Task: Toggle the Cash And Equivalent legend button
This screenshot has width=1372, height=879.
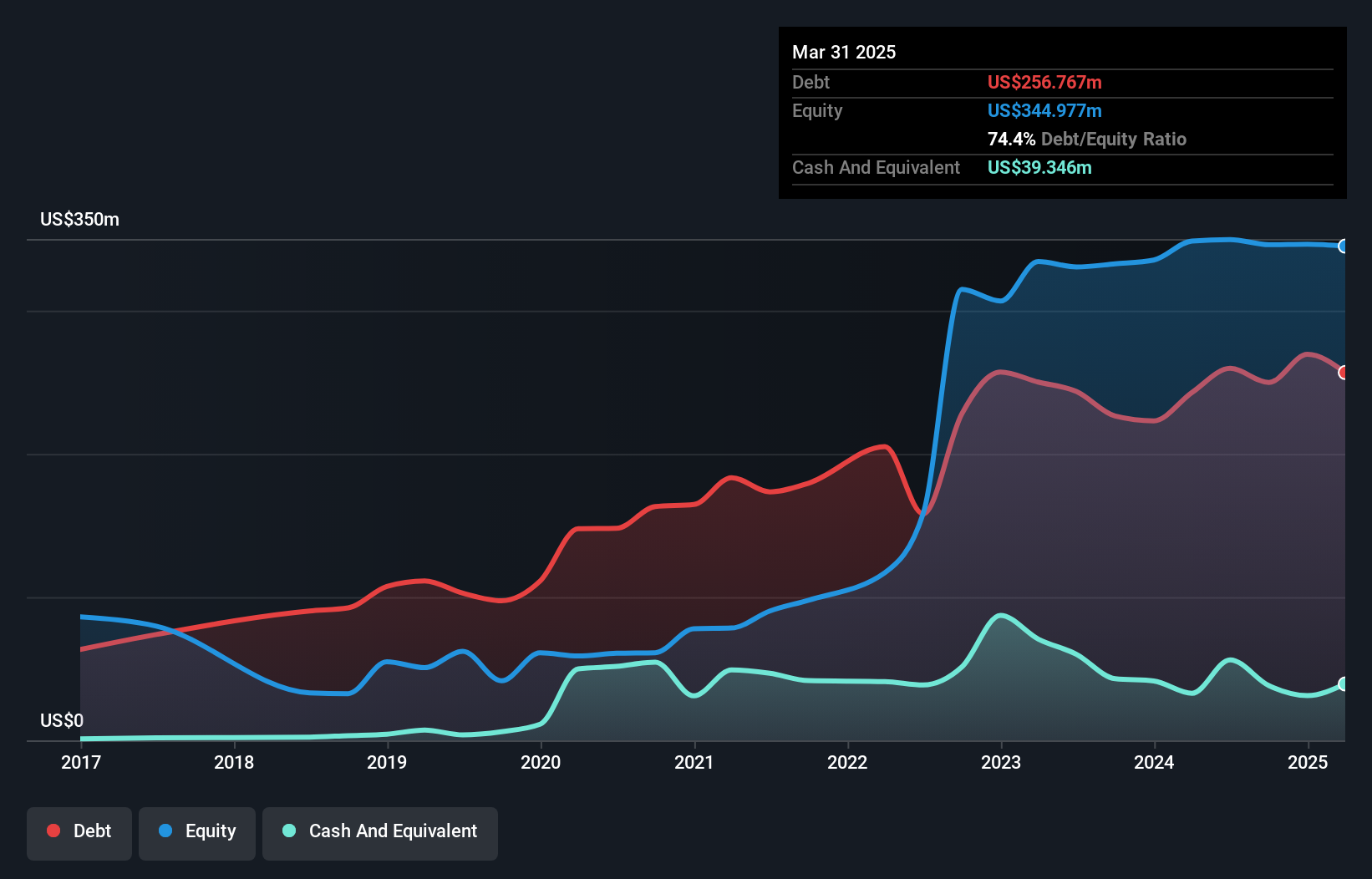Action: tap(380, 833)
